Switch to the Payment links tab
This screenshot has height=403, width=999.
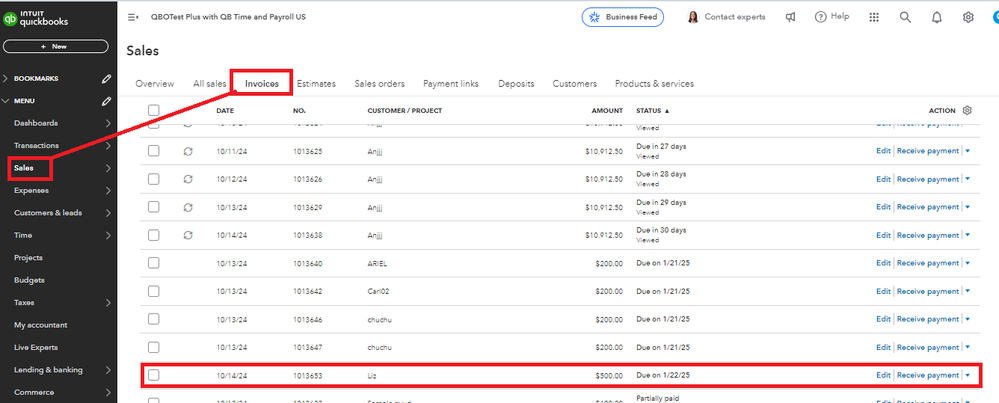(x=451, y=83)
